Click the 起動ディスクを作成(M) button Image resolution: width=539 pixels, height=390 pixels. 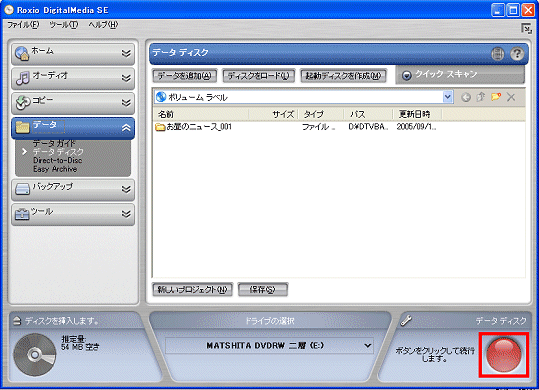coord(343,76)
